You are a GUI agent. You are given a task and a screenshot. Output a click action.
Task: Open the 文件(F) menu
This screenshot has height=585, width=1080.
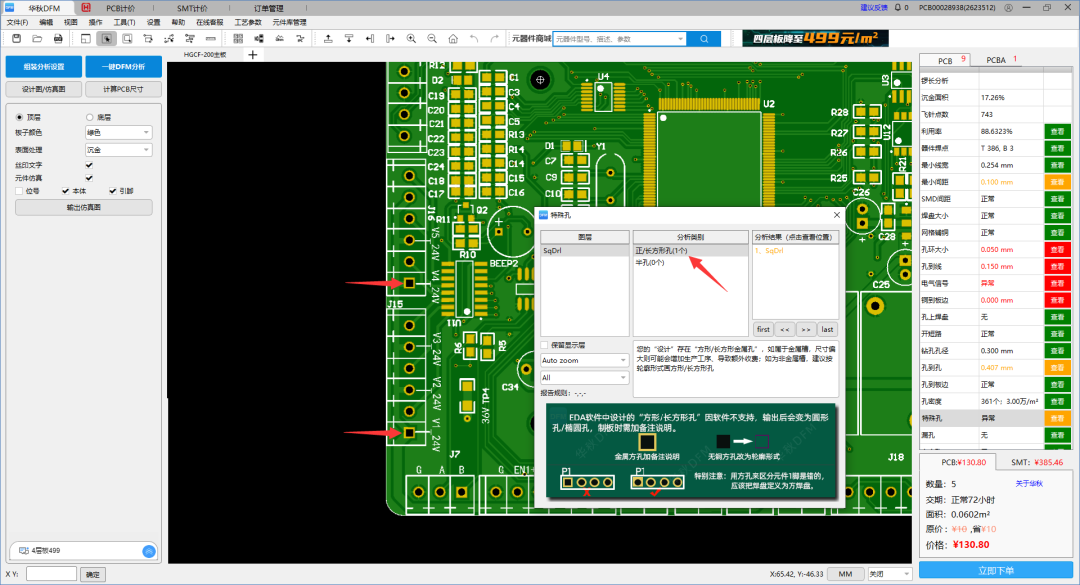[x=17, y=23]
